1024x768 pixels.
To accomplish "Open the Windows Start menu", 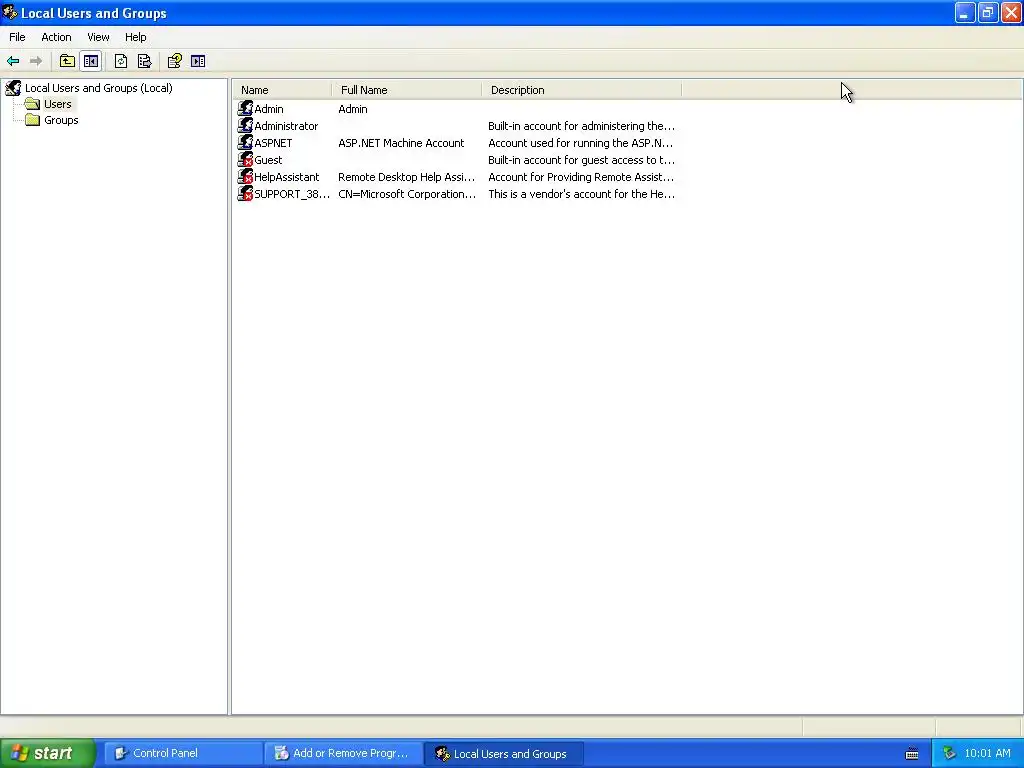I will click(47, 753).
